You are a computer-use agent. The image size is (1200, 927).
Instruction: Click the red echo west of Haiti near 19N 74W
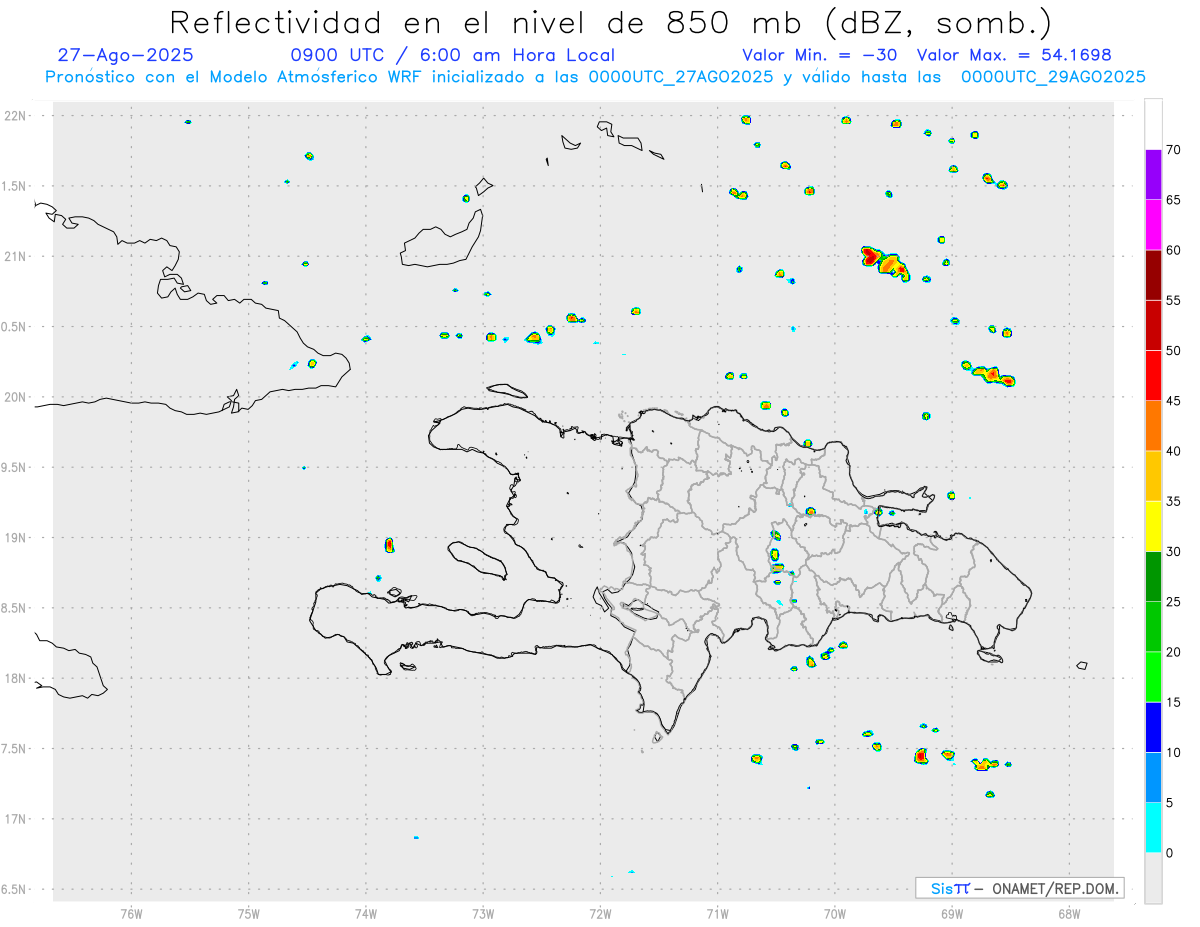[389, 545]
